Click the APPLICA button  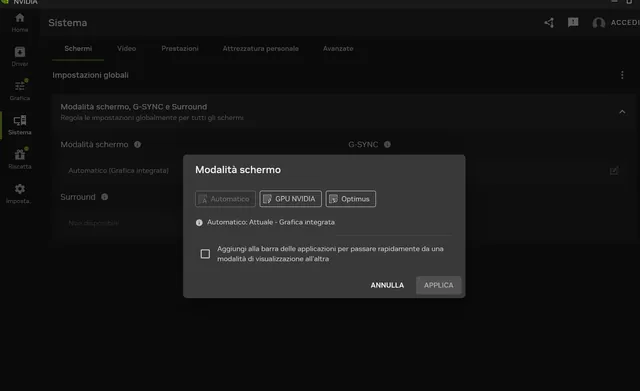[438, 285]
